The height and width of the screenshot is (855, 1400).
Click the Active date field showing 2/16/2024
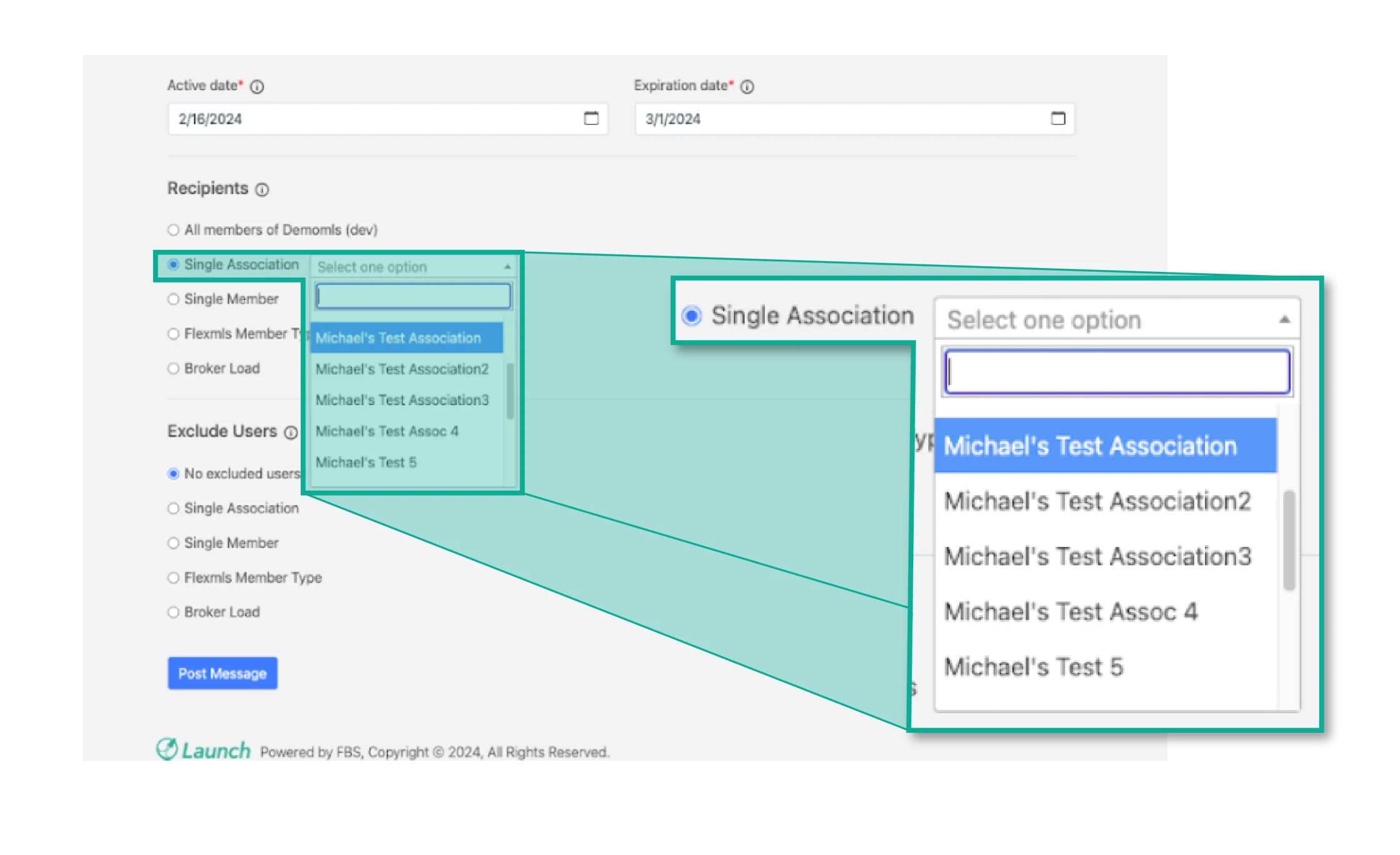(387, 119)
